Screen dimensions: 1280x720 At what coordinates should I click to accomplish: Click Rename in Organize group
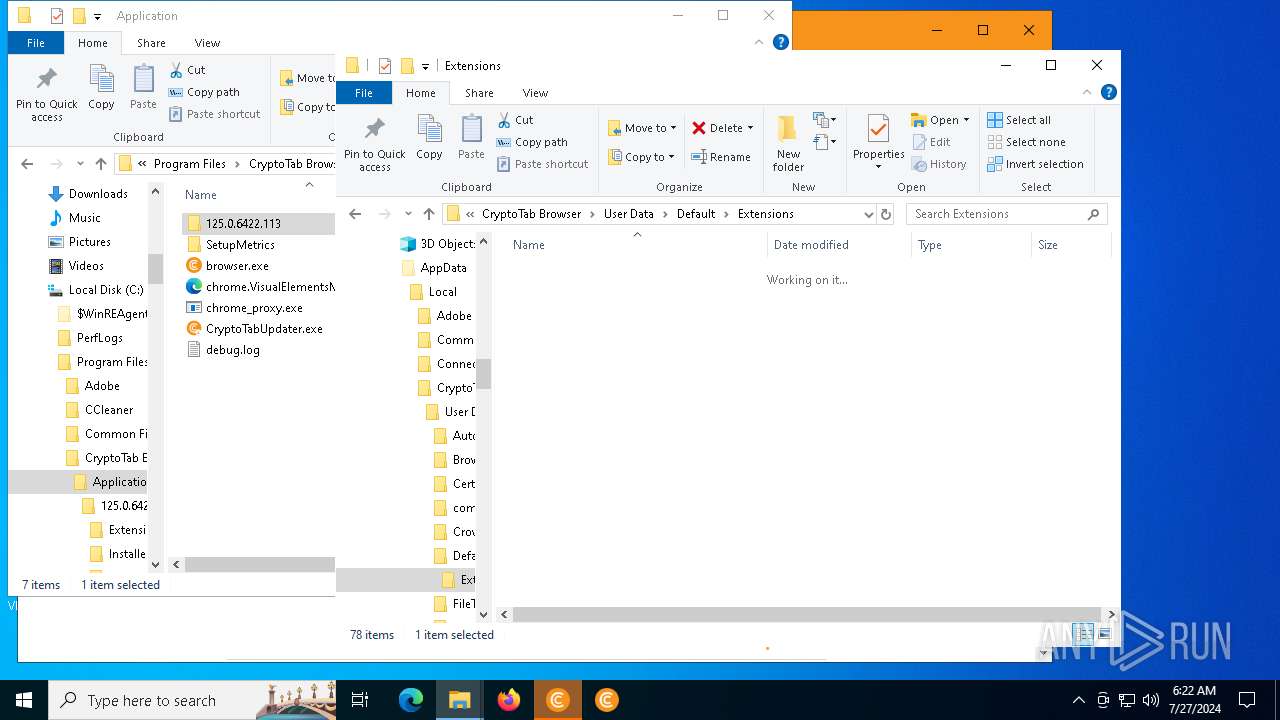[x=721, y=157]
